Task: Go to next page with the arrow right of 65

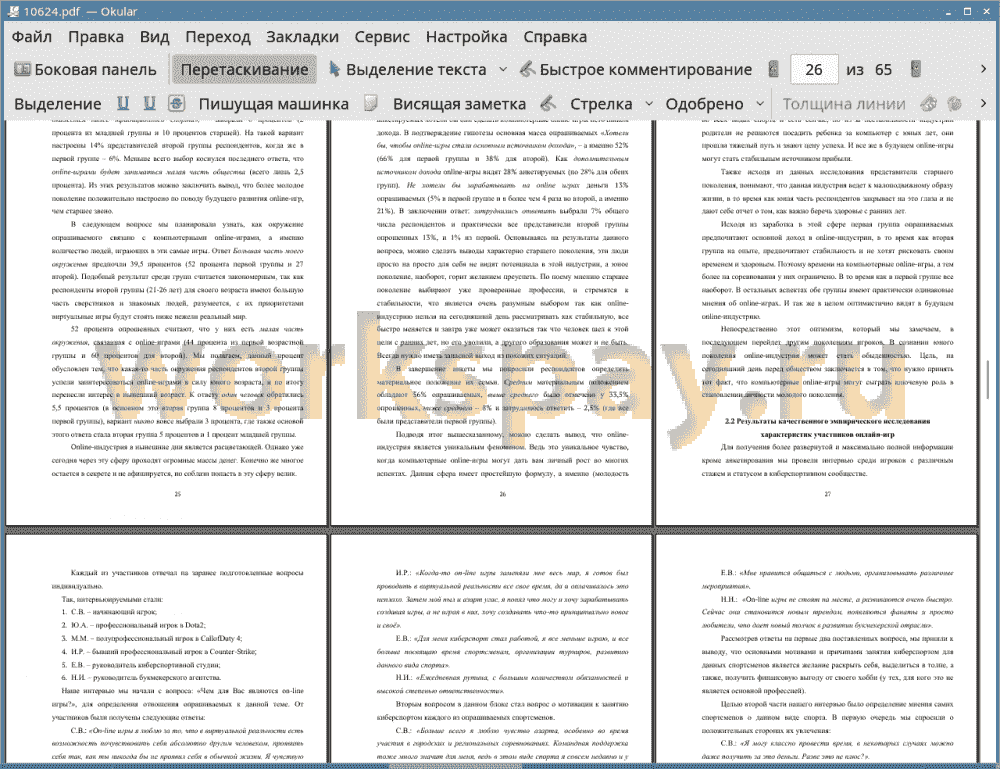Action: [916, 70]
